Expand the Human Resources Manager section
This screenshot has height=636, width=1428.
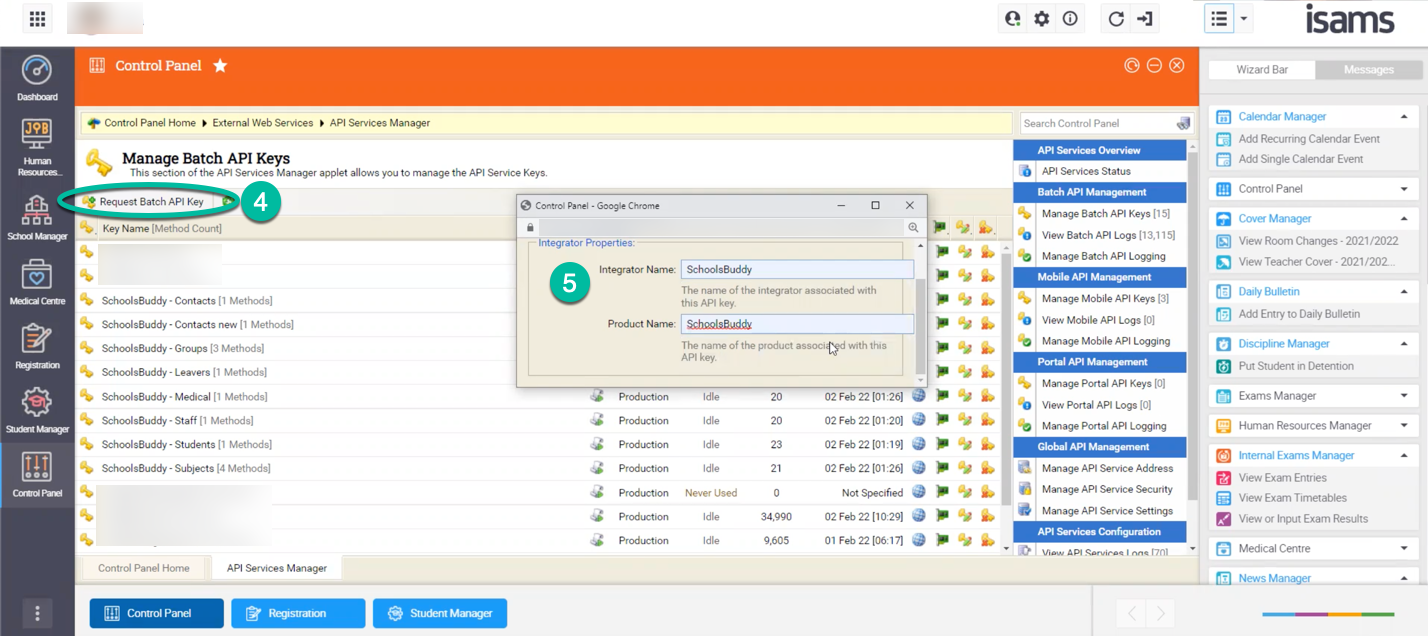click(1404, 426)
